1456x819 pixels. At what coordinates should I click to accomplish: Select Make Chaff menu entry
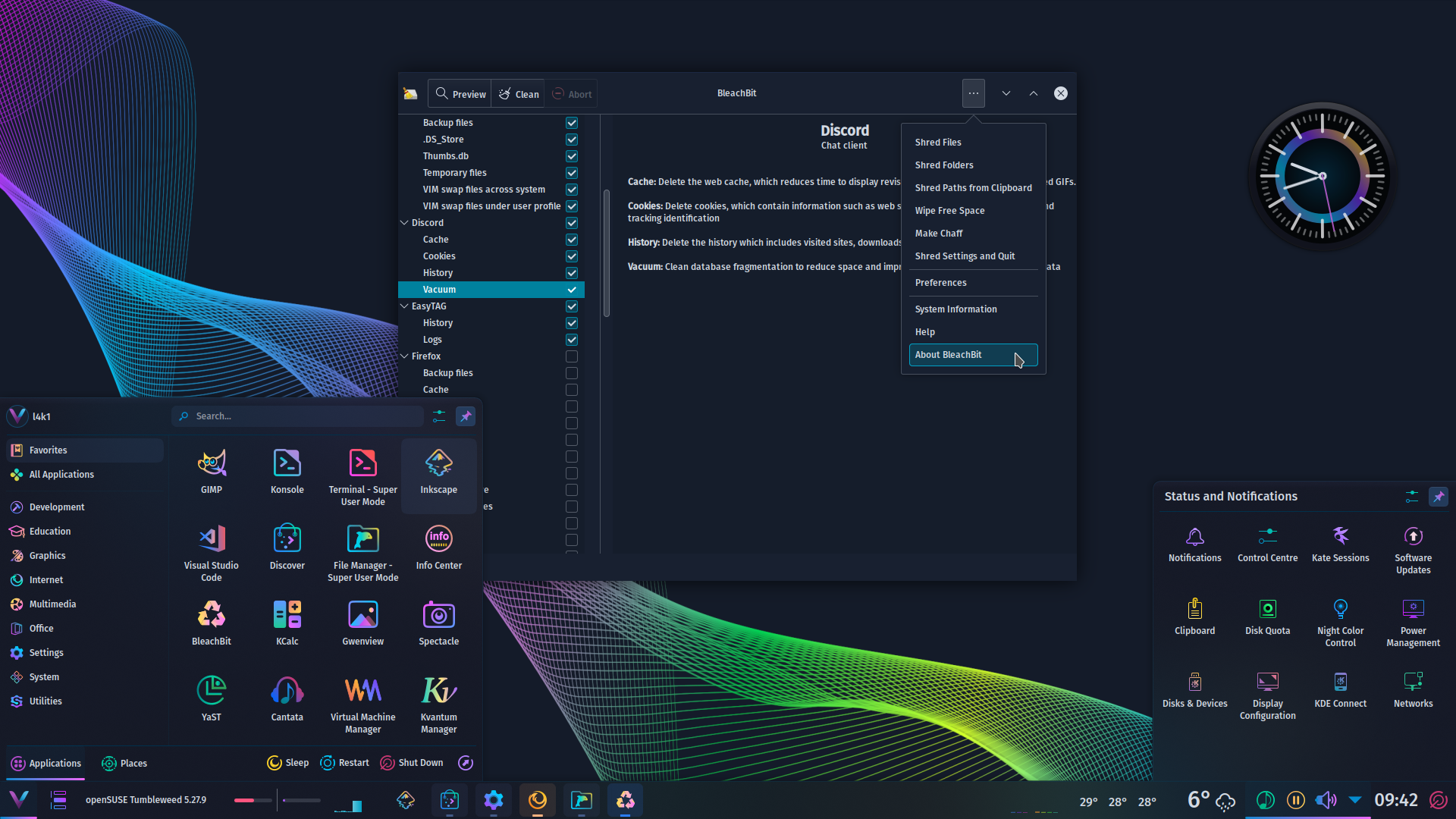pyautogui.click(x=974, y=234)
